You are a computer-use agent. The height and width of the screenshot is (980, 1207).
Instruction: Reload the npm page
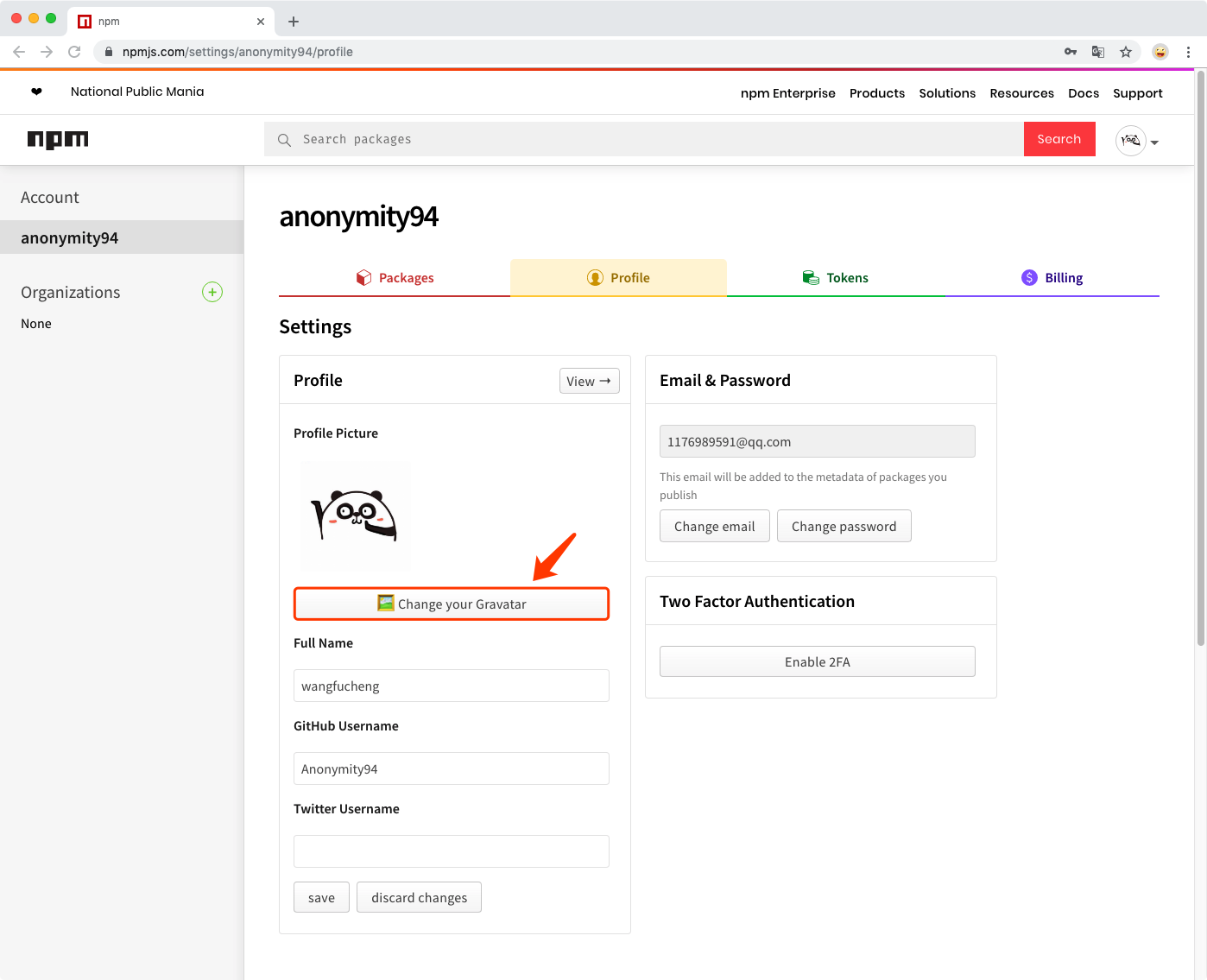[x=74, y=52]
